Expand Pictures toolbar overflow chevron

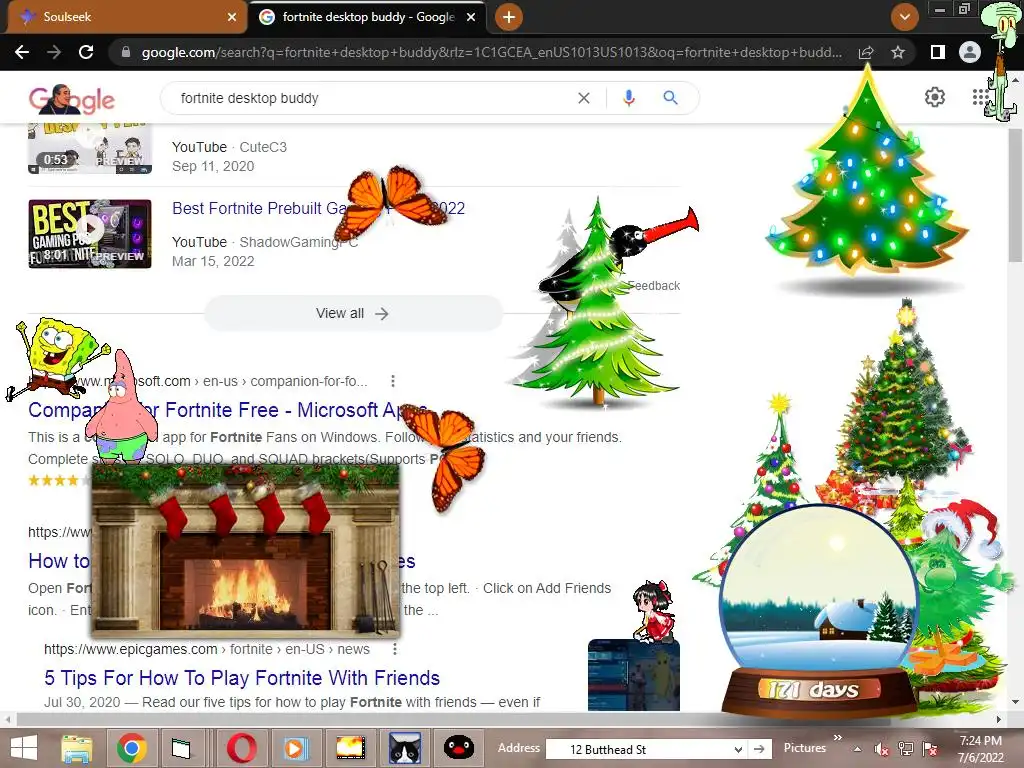point(837,738)
